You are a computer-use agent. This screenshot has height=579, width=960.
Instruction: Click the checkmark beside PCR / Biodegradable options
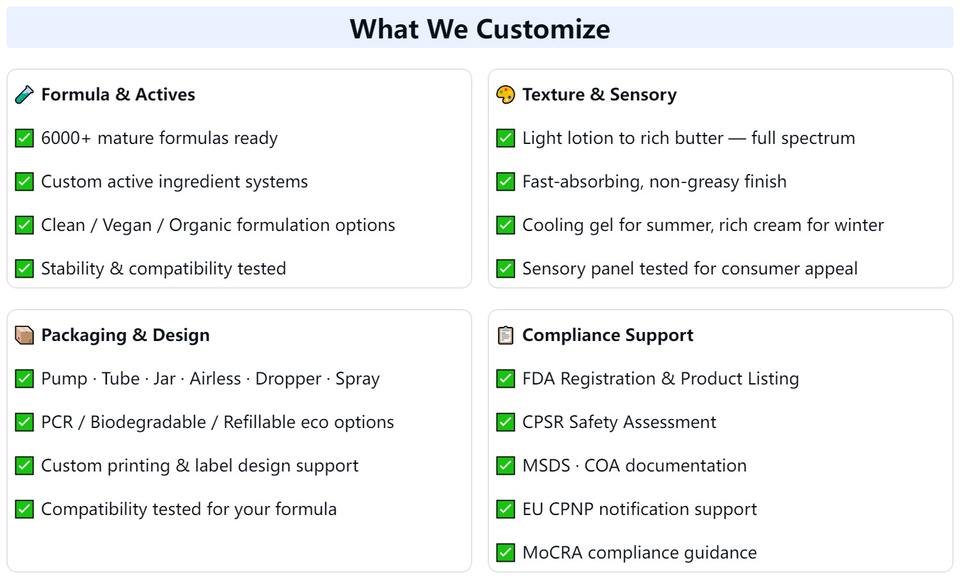point(24,422)
